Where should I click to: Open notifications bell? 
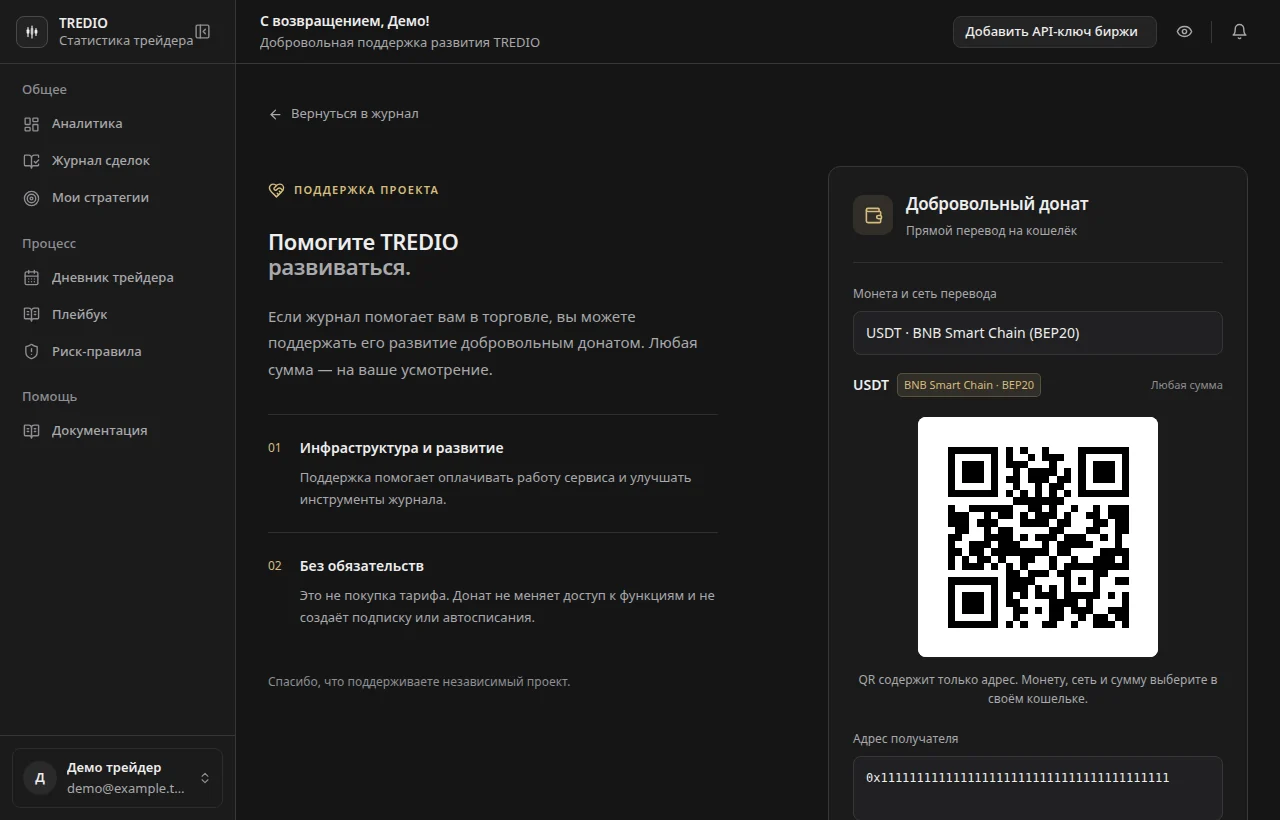pyautogui.click(x=1240, y=32)
